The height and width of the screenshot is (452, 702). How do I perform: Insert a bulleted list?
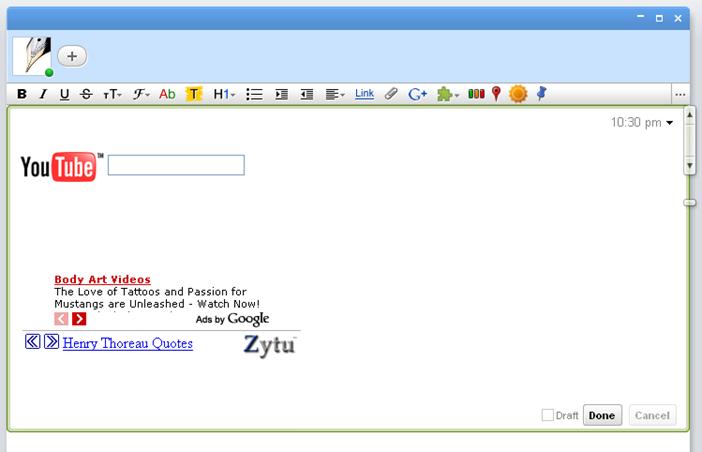coord(254,94)
